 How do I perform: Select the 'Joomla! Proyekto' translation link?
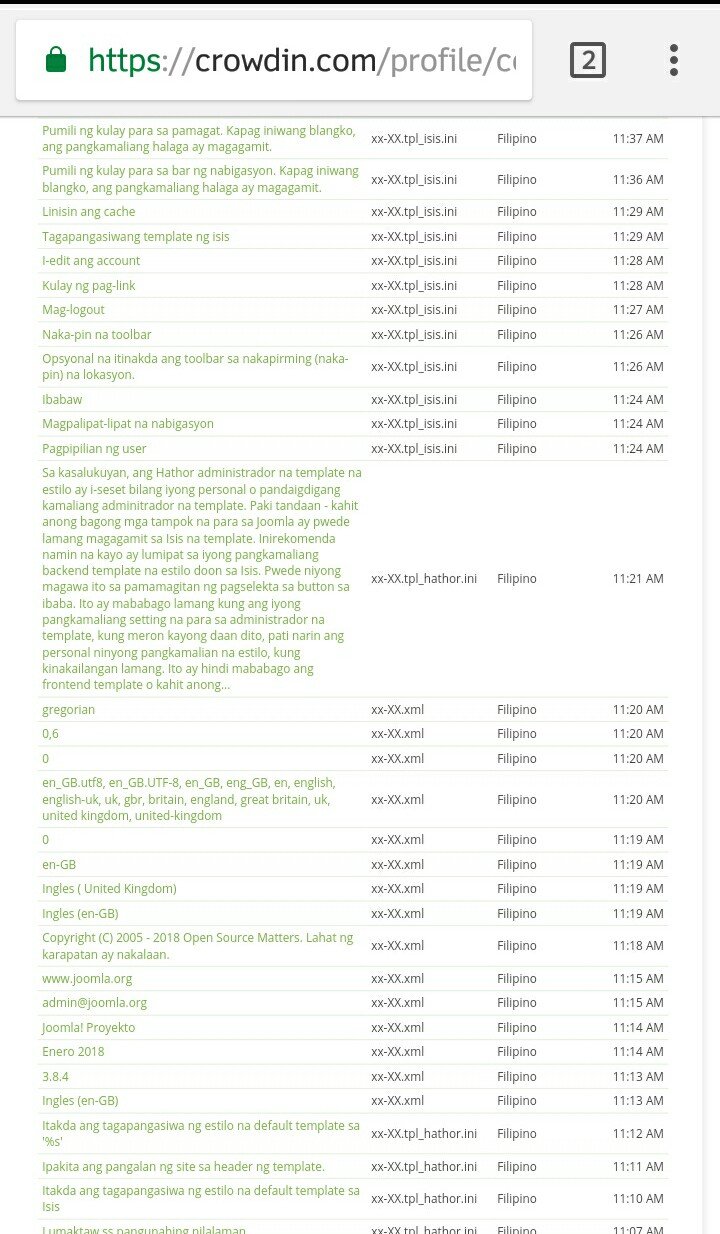pyautogui.click(x=88, y=1028)
